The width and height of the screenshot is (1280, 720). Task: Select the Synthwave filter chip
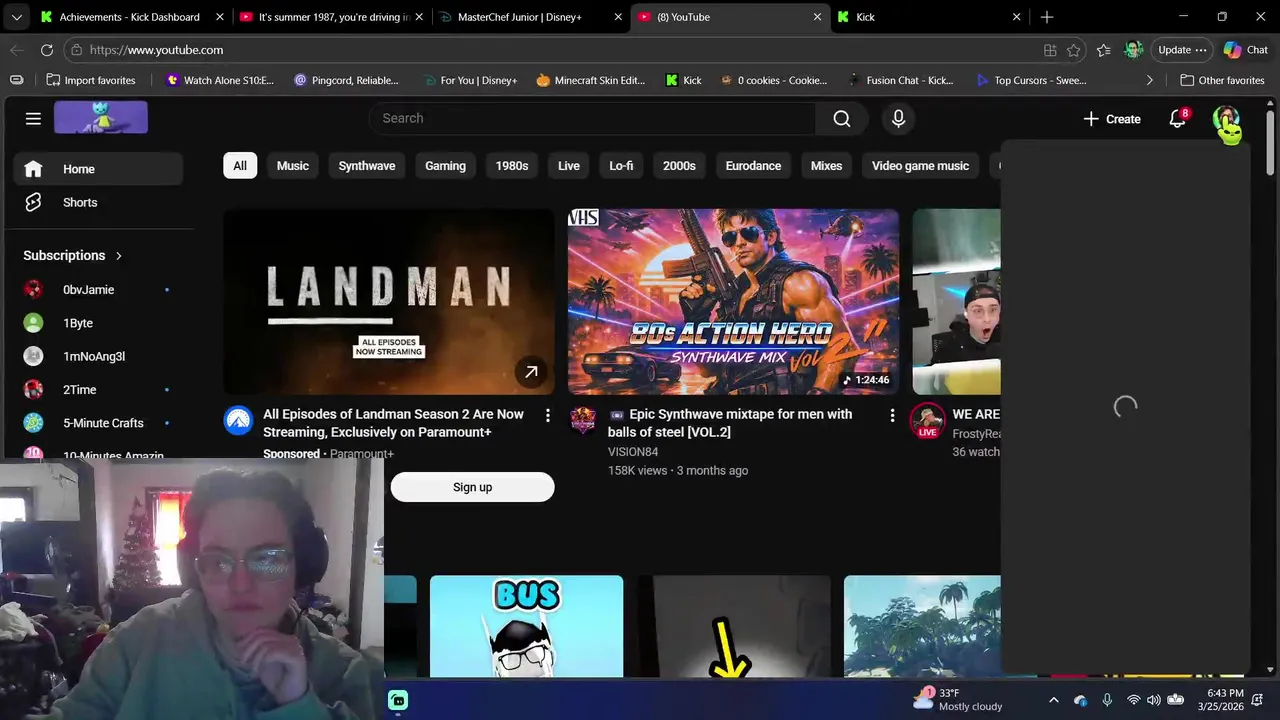pyautogui.click(x=367, y=166)
